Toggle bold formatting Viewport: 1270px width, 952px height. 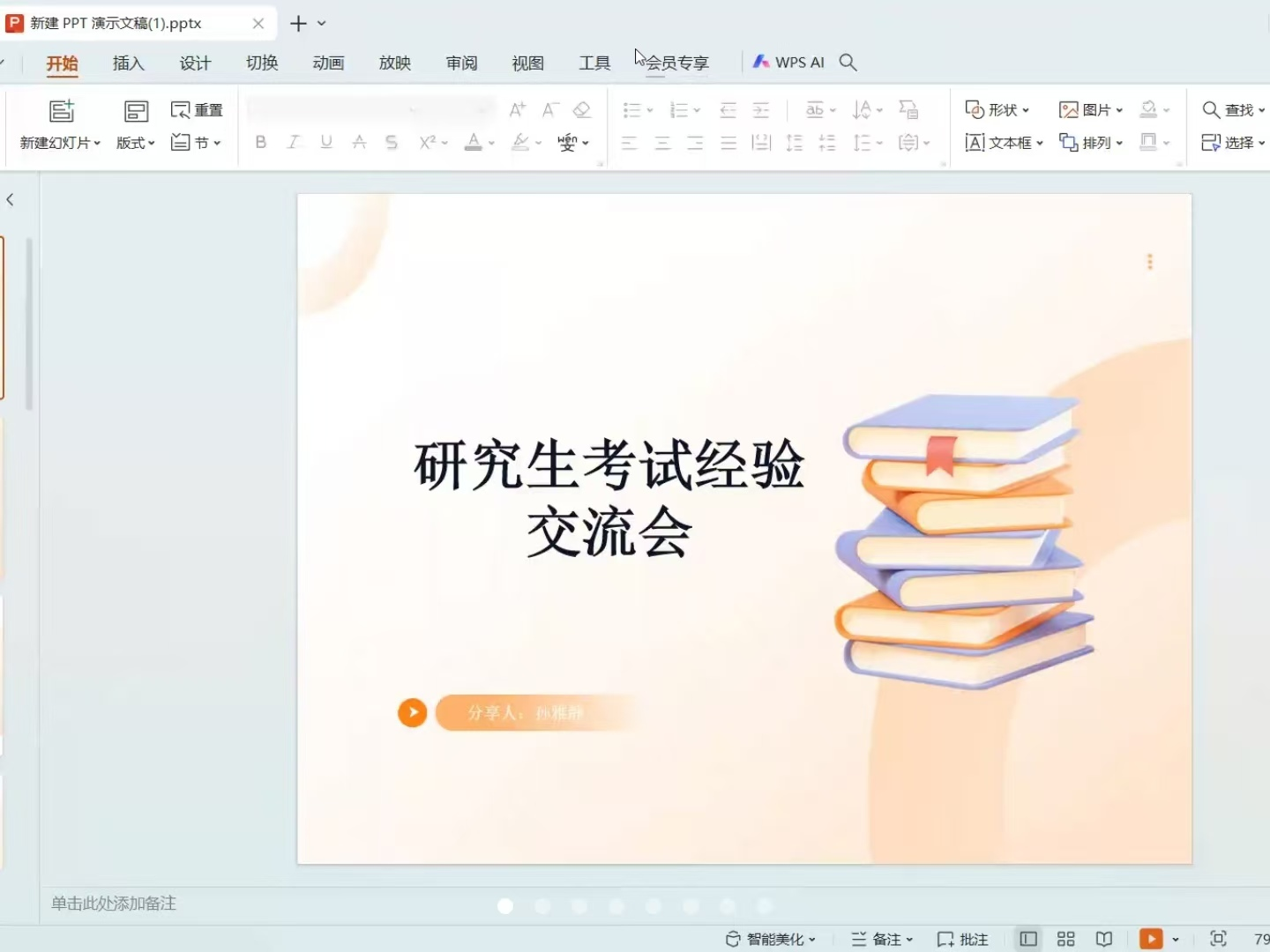click(260, 142)
